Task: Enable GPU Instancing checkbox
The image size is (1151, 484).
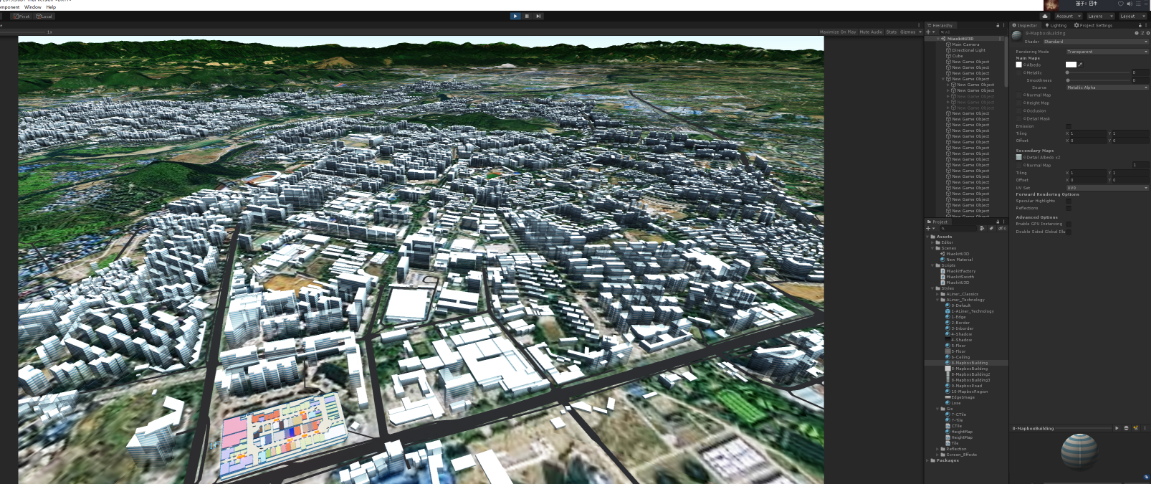Action: (x=1068, y=224)
